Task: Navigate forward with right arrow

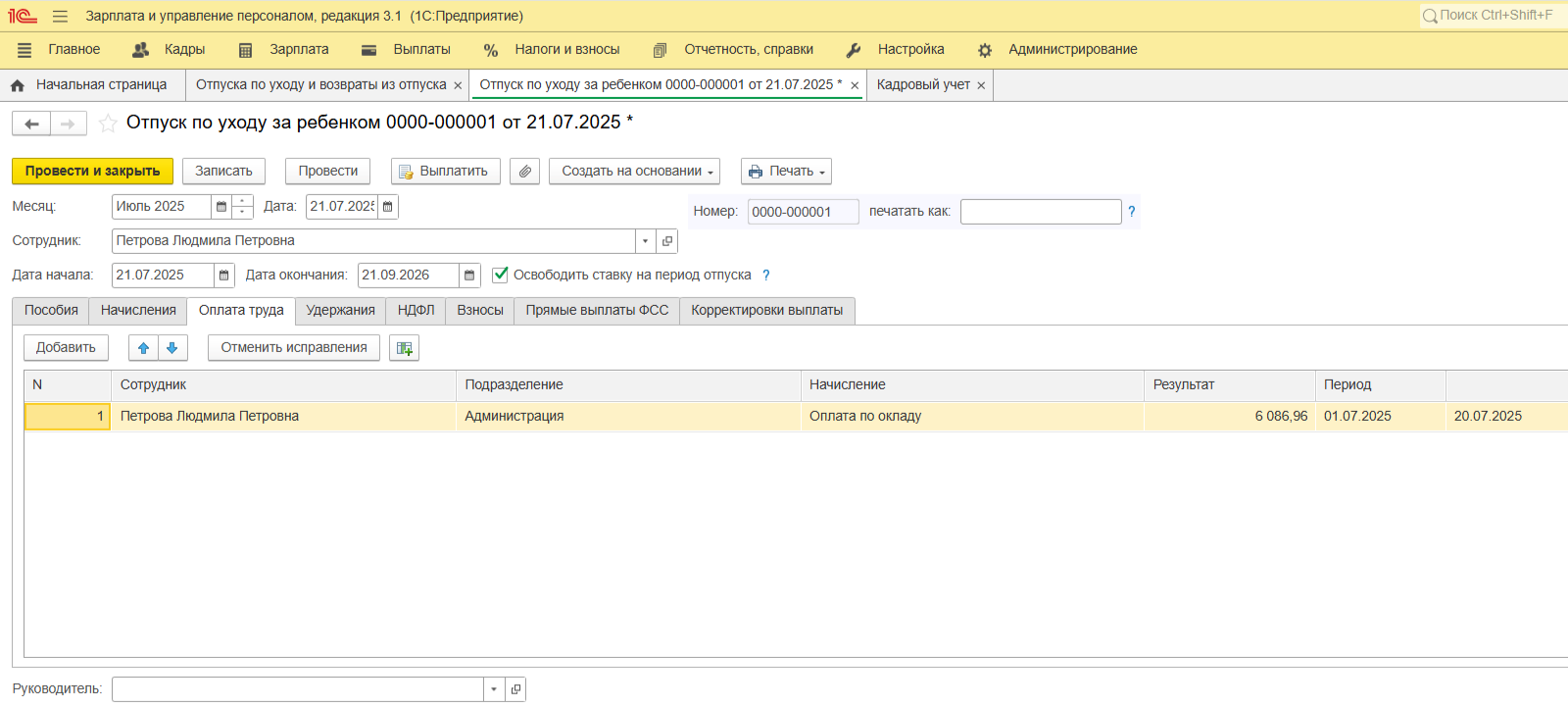Action: coord(69,124)
